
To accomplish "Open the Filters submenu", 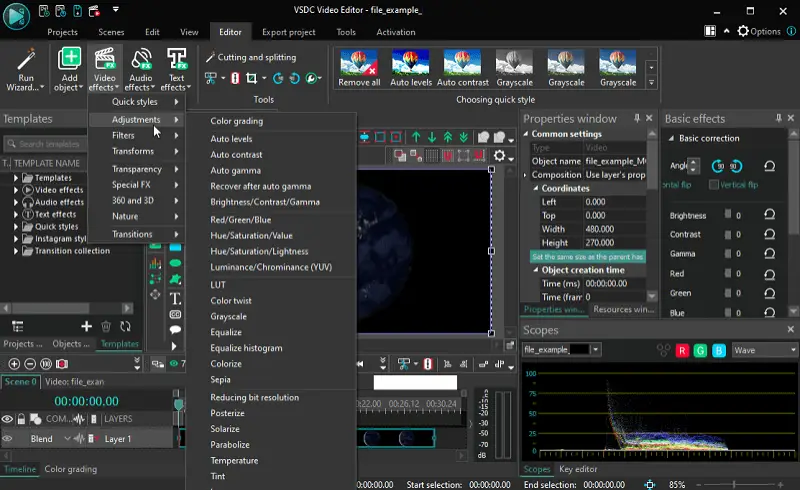I will coord(137,135).
